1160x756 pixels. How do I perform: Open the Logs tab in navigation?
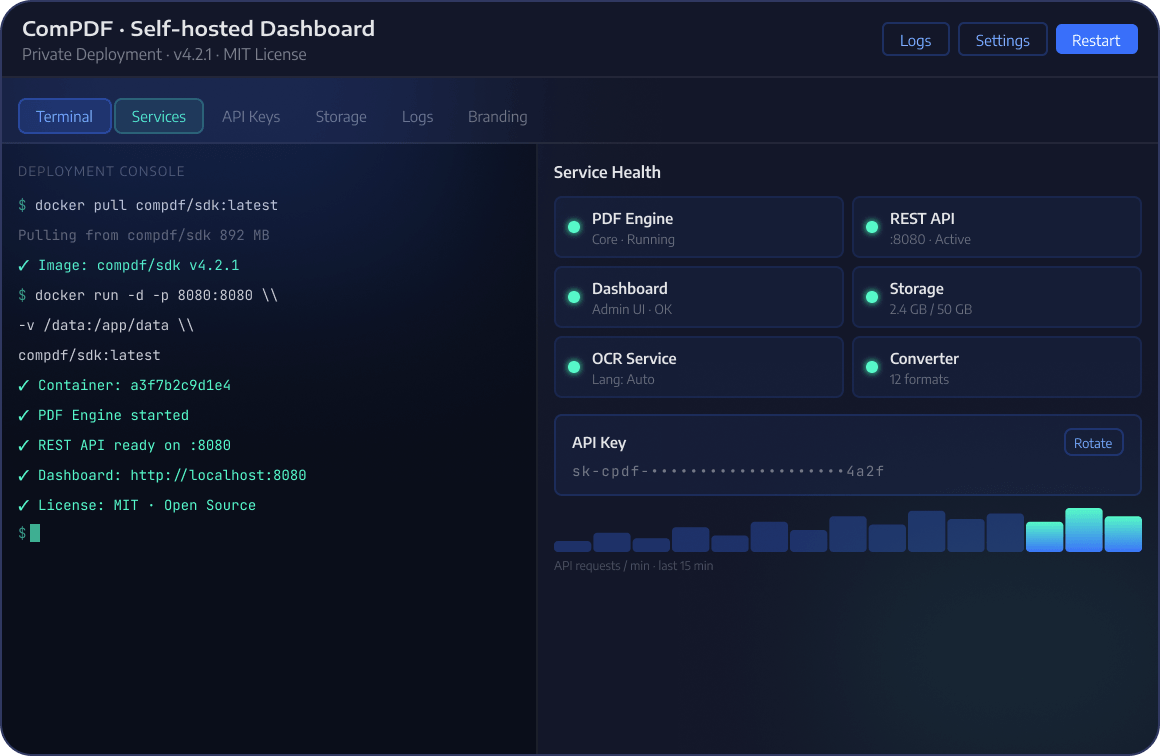click(417, 116)
